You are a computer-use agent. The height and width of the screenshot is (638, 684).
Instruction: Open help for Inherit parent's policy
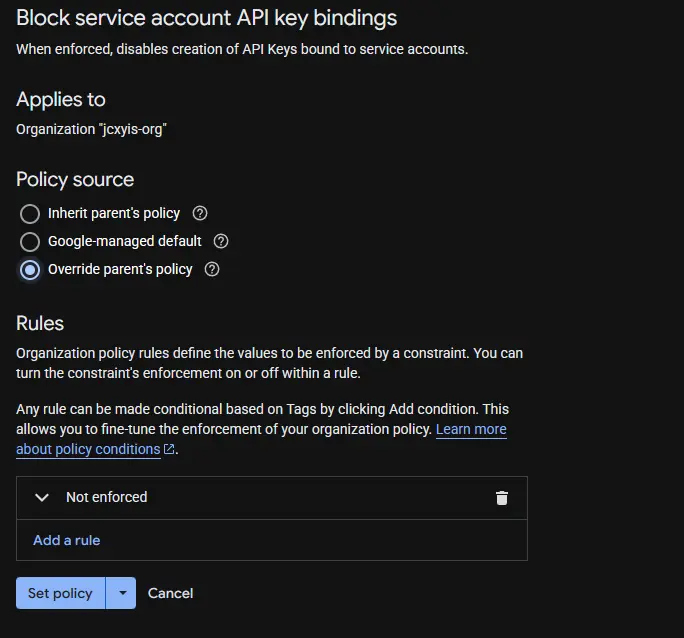(200, 213)
